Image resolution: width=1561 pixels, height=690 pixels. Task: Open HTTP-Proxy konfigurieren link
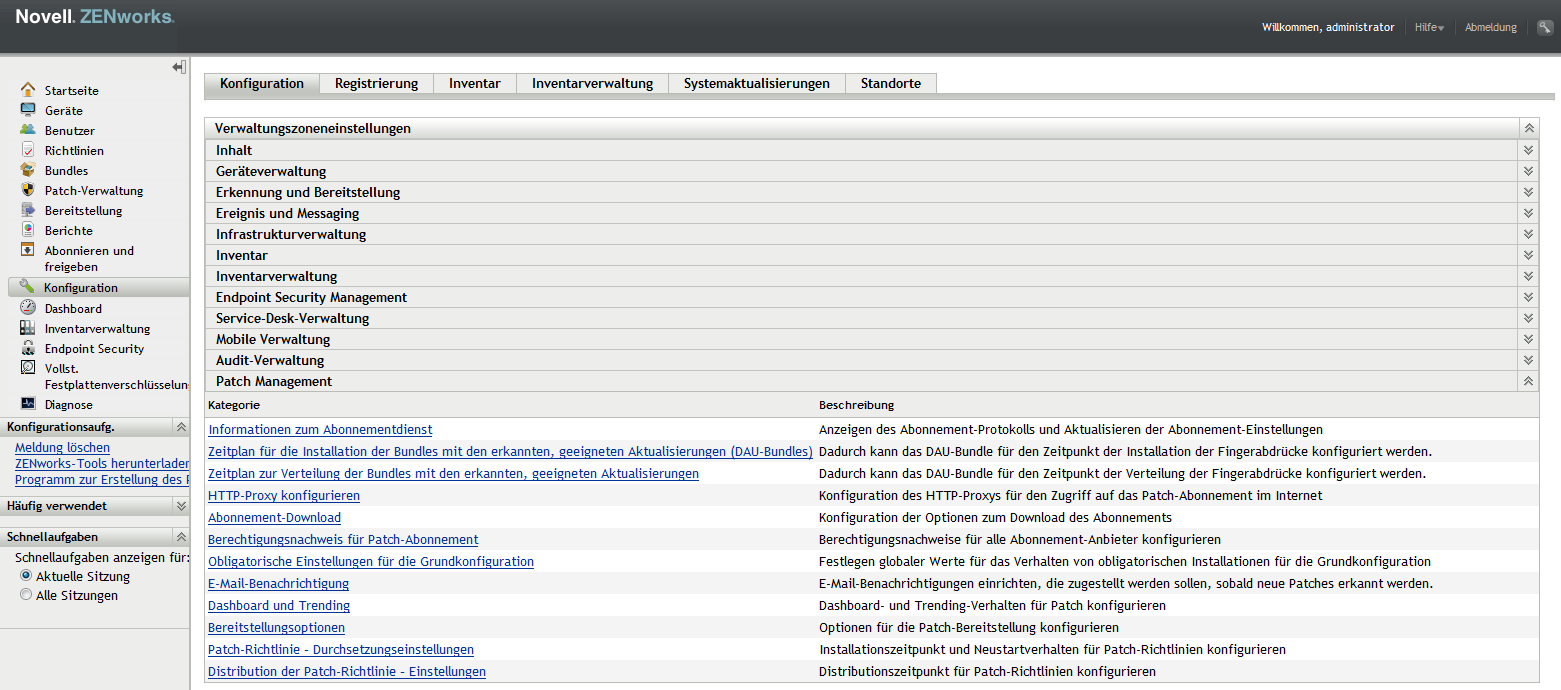284,495
